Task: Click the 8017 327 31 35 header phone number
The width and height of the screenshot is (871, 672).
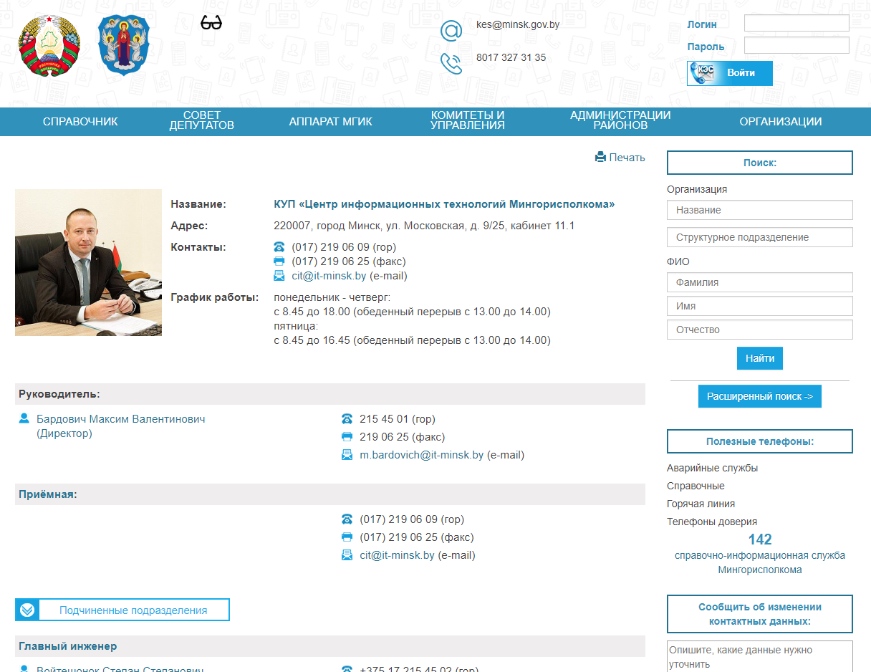Action: pyautogui.click(x=511, y=57)
